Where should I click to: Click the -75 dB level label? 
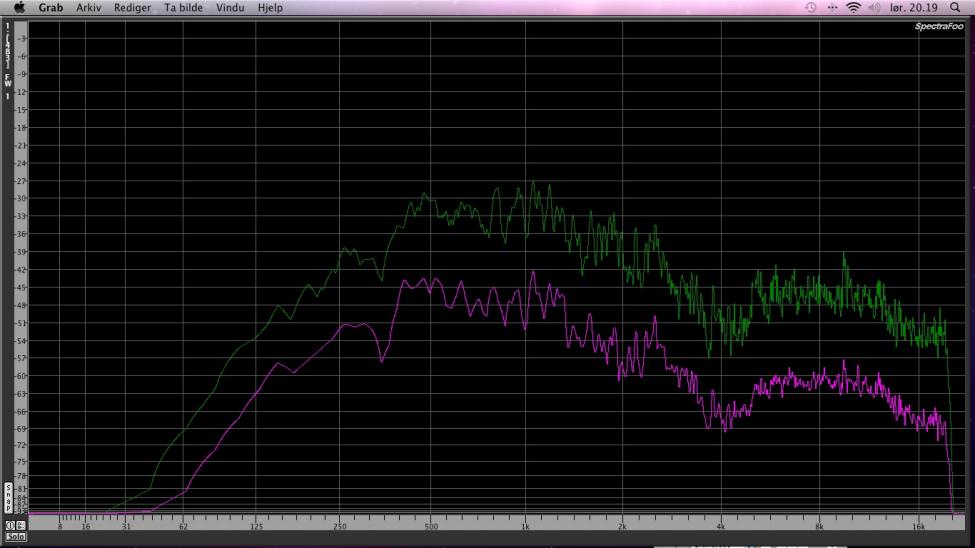point(22,462)
